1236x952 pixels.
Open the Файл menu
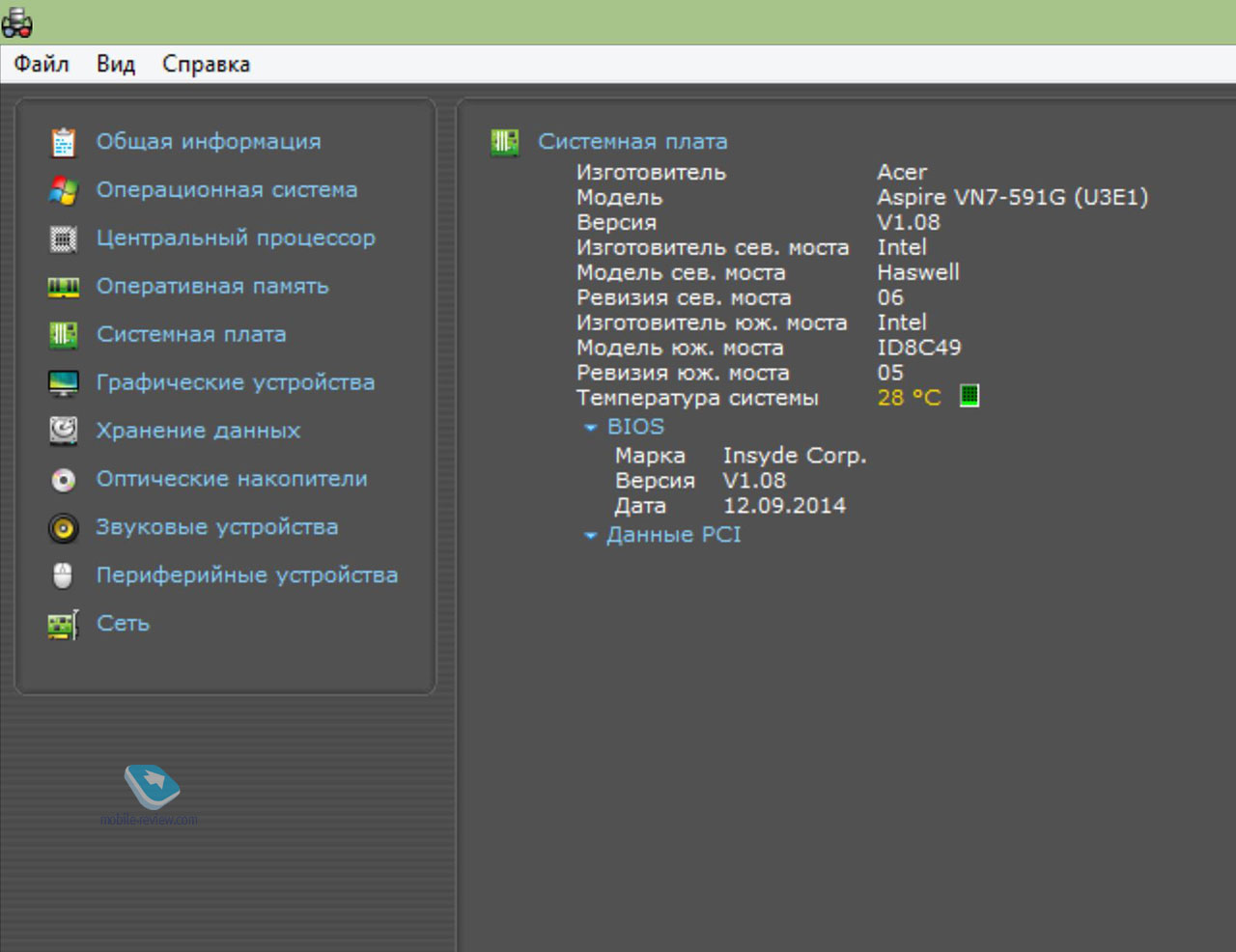click(42, 65)
